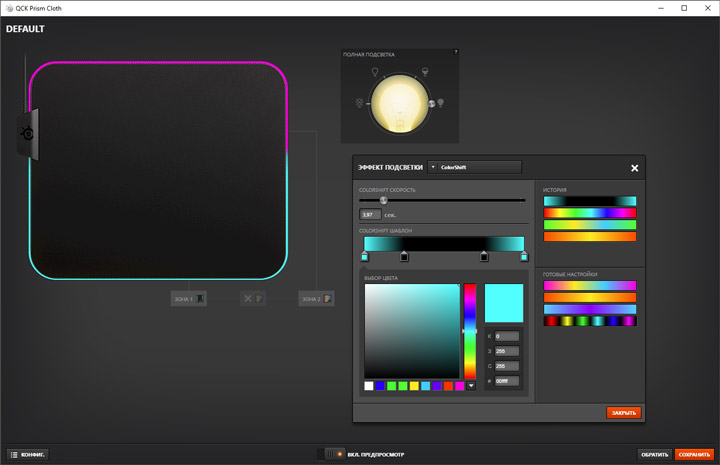The width and height of the screenshot is (720, 465).
Task: Click the Зона 2 rainbow effect icon
Action: 327,298
